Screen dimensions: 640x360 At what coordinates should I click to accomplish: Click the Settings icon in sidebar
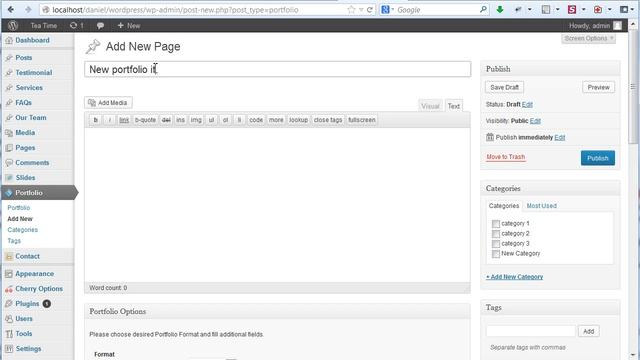(x=9, y=349)
